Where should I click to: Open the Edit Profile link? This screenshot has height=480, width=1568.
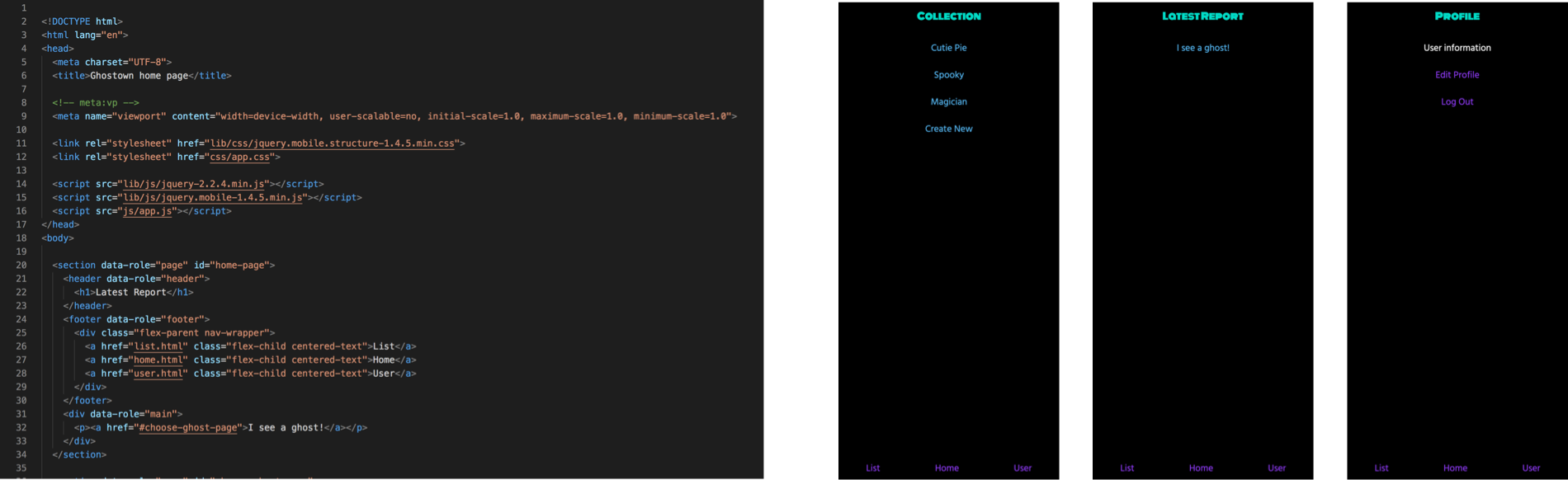pos(1457,75)
